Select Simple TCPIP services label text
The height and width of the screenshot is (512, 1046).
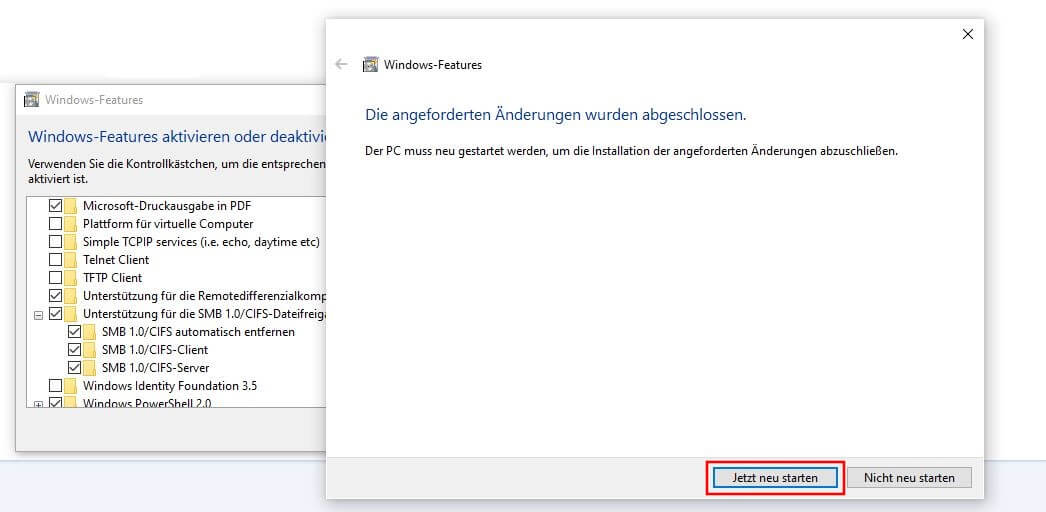[x=201, y=241]
